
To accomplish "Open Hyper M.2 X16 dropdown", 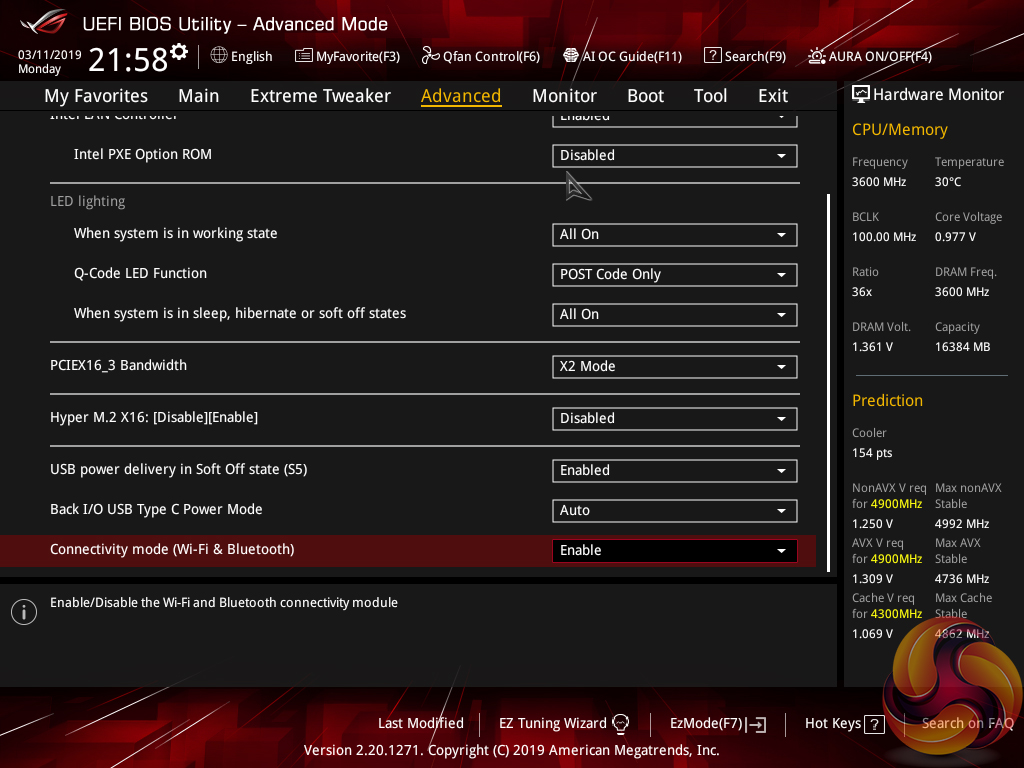I will (675, 419).
